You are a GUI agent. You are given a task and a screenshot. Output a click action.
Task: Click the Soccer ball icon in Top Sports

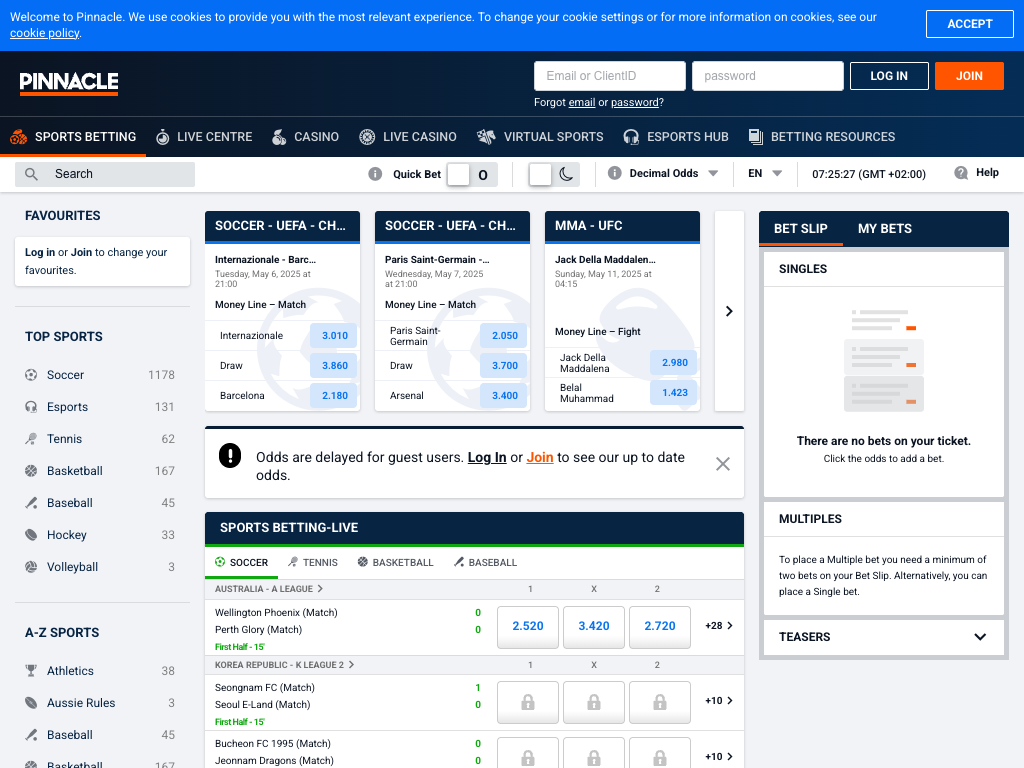pos(31,375)
